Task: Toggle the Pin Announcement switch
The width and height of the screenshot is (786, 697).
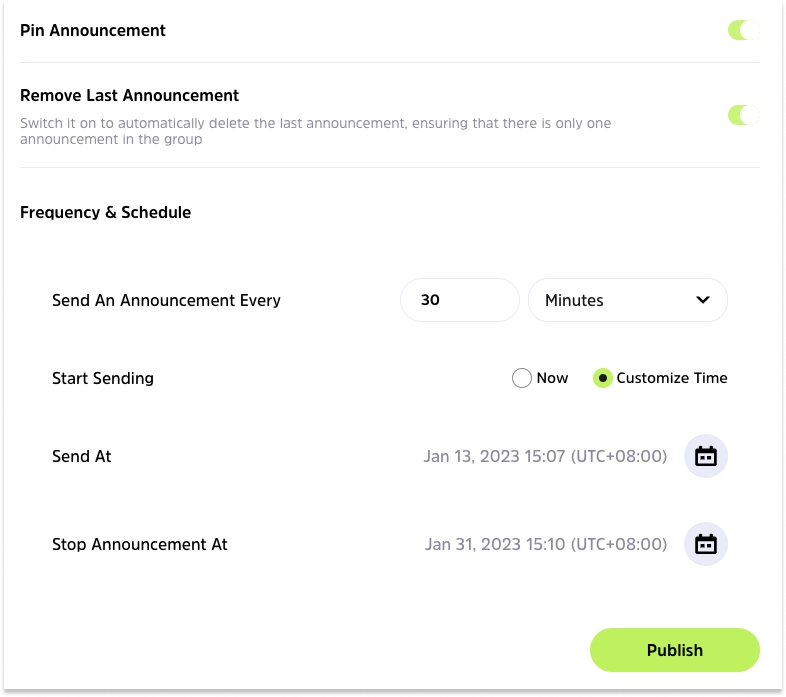Action: tap(742, 30)
